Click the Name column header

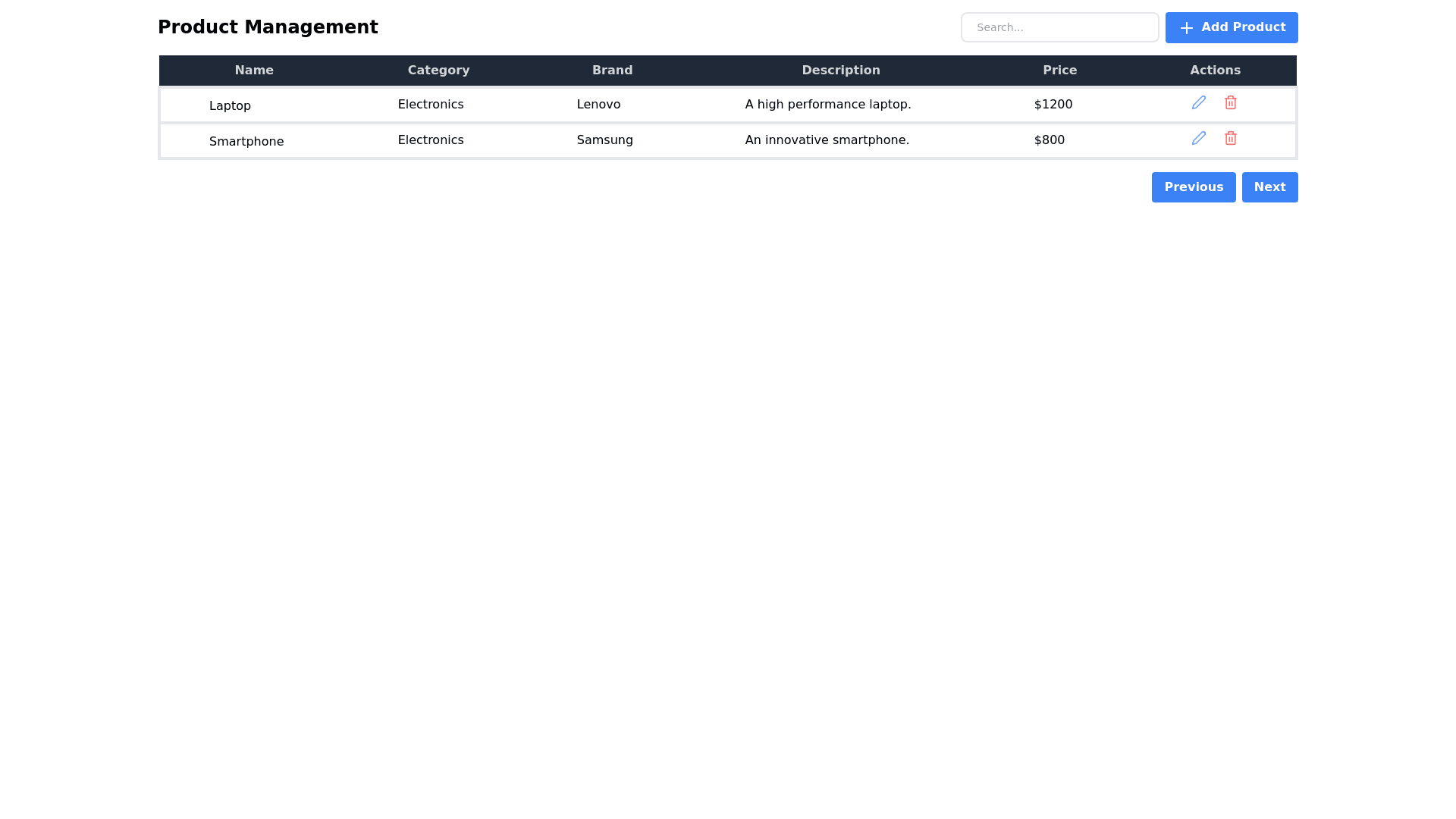click(253, 71)
